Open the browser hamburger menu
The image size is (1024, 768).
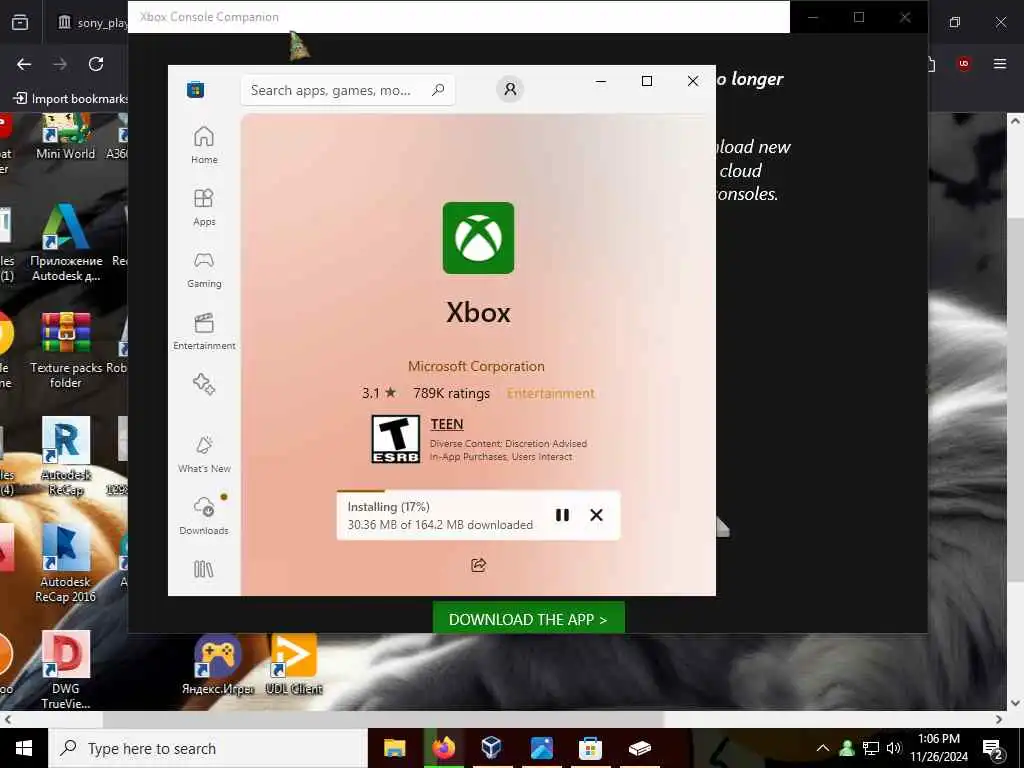(1000, 63)
